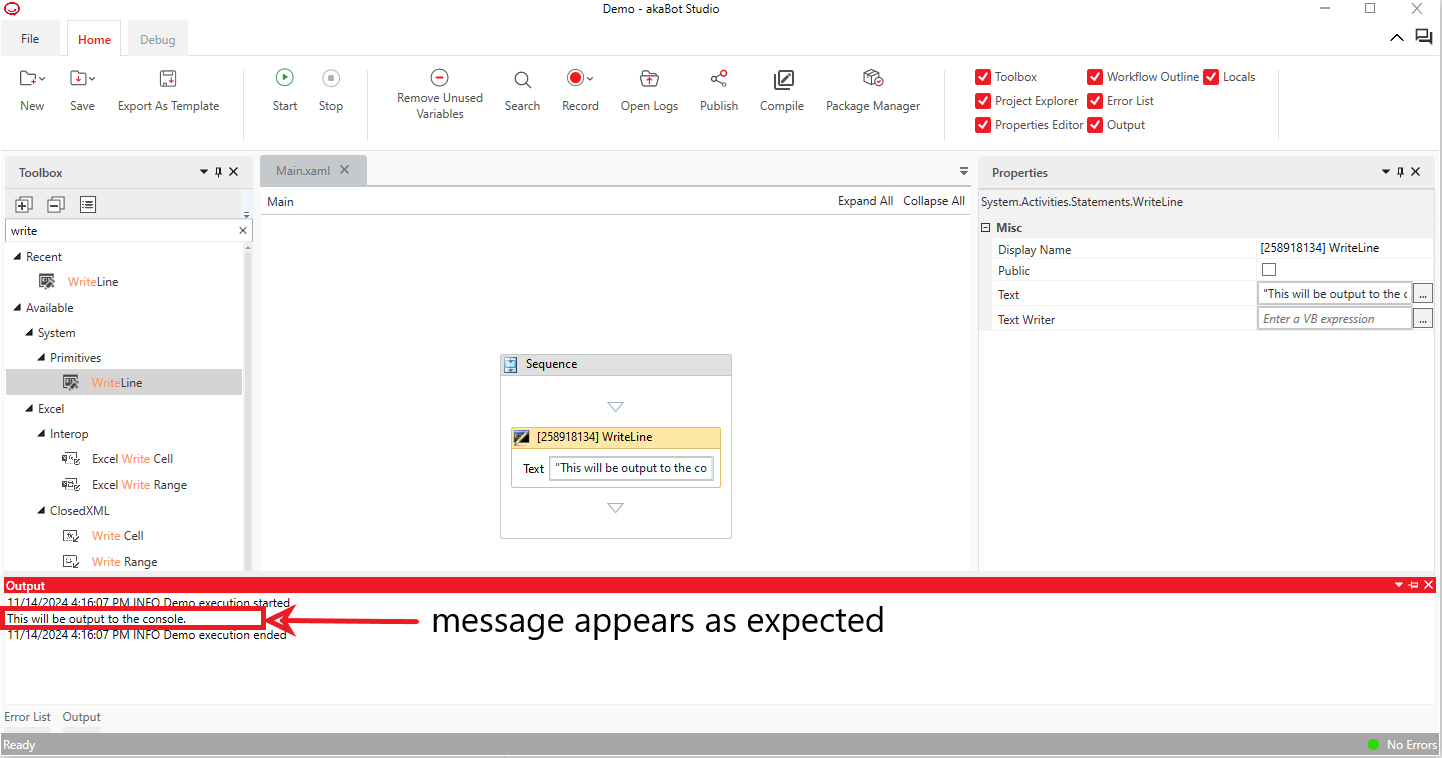Viewport: 1442px width, 758px height.
Task: Click the Text Writer expression field
Action: coord(1335,319)
